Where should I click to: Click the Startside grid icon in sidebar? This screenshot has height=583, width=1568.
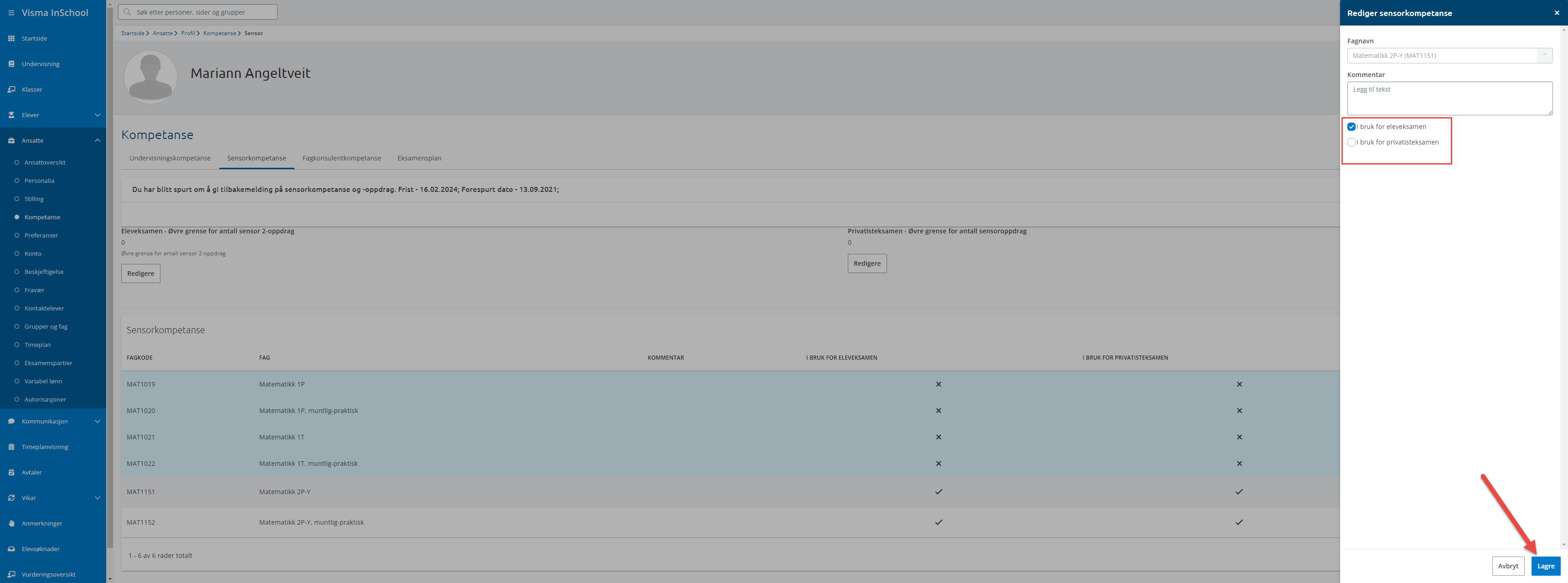click(x=11, y=38)
